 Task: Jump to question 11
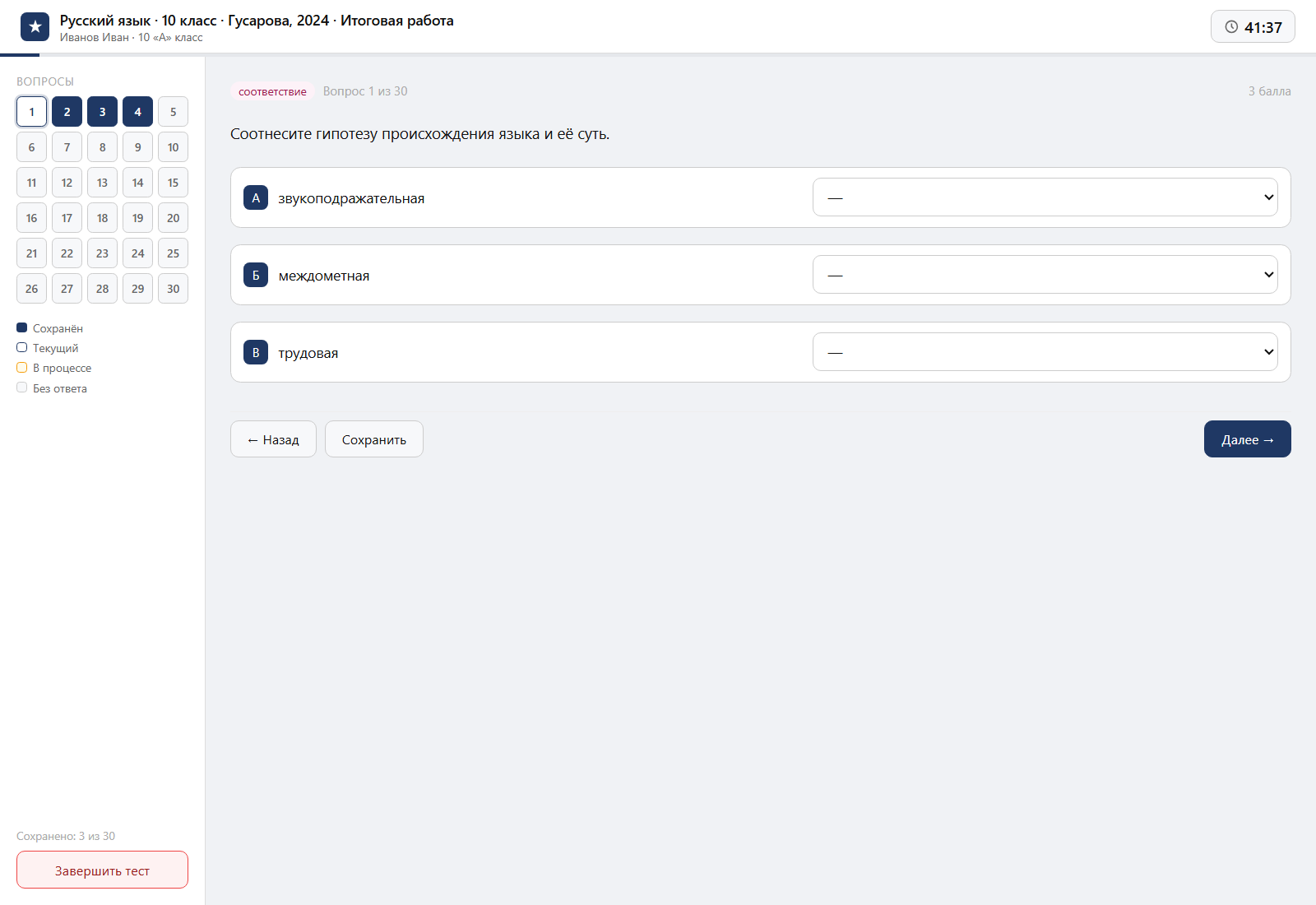click(31, 183)
